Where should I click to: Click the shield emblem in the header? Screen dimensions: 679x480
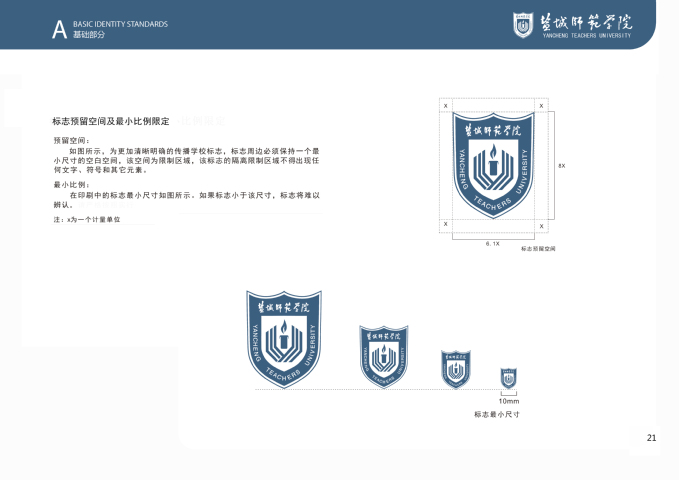pos(523,24)
